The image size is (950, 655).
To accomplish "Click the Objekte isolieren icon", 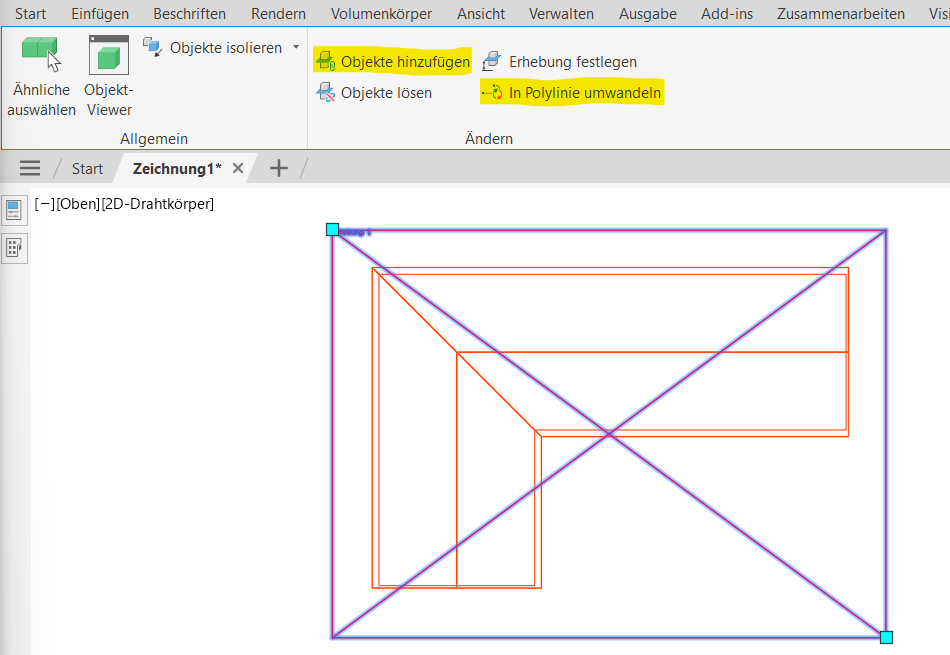I will (152, 47).
